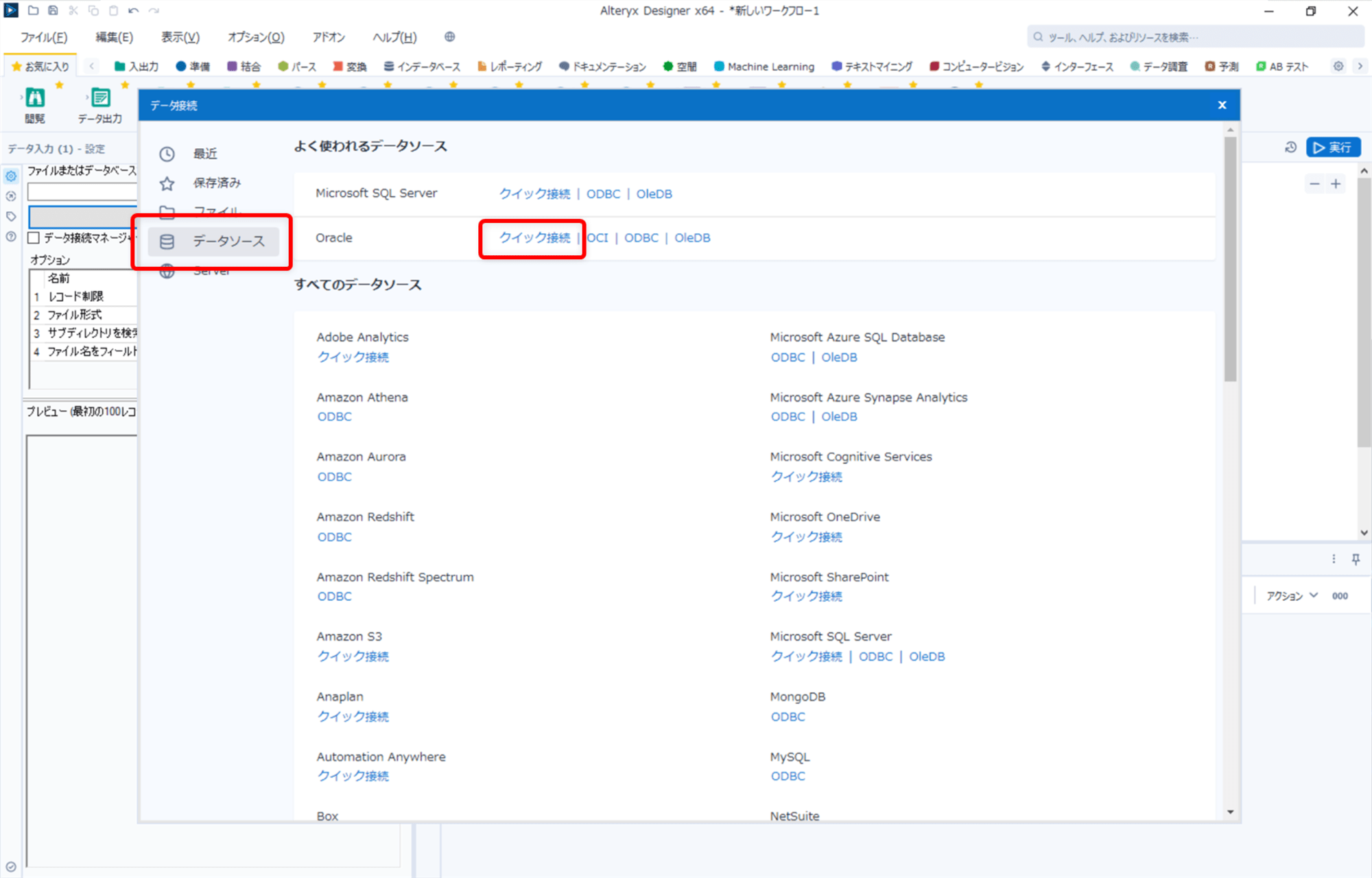Open the ファイル(F) menu
The image size is (1372, 878).
point(44,37)
